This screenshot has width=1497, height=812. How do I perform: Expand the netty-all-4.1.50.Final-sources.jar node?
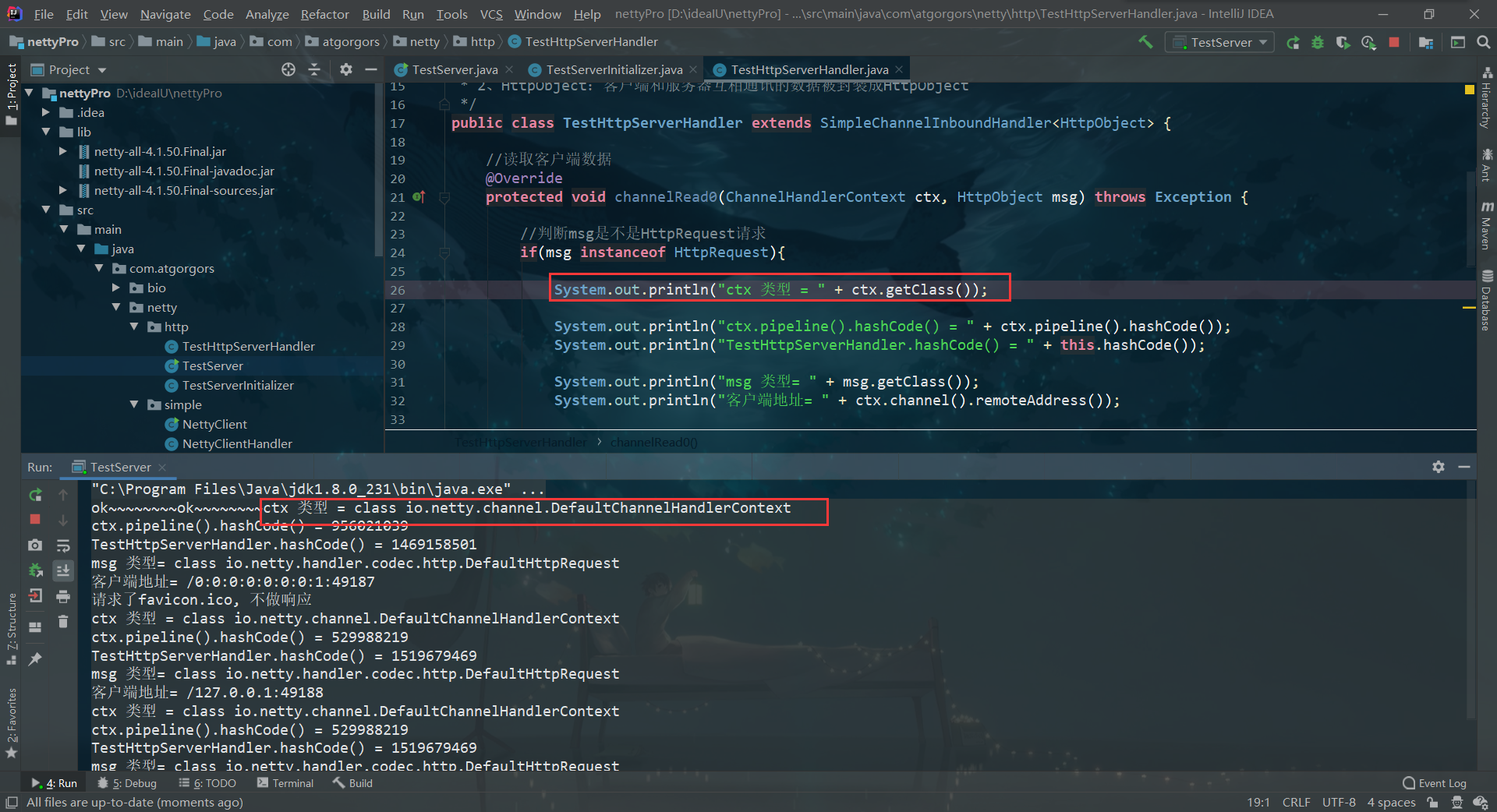[63, 190]
